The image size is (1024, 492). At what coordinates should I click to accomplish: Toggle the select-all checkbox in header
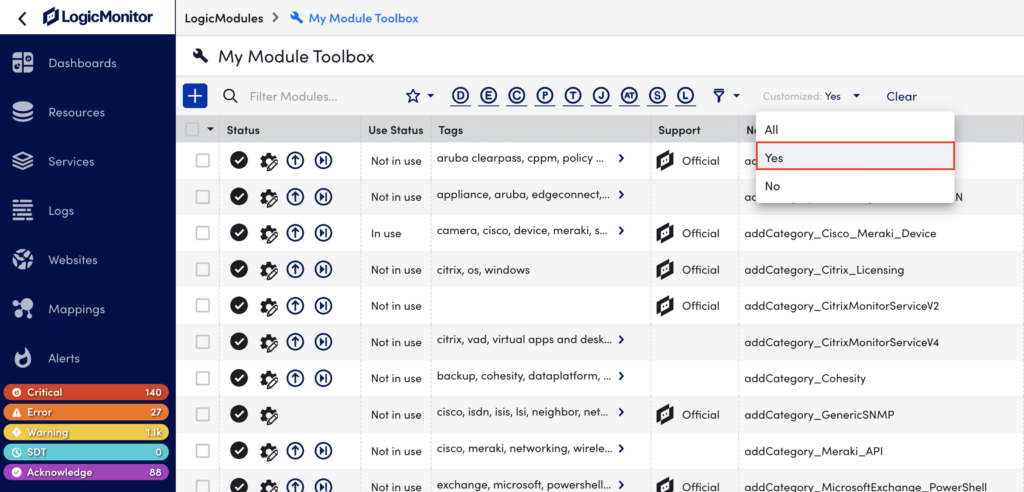pos(193,129)
